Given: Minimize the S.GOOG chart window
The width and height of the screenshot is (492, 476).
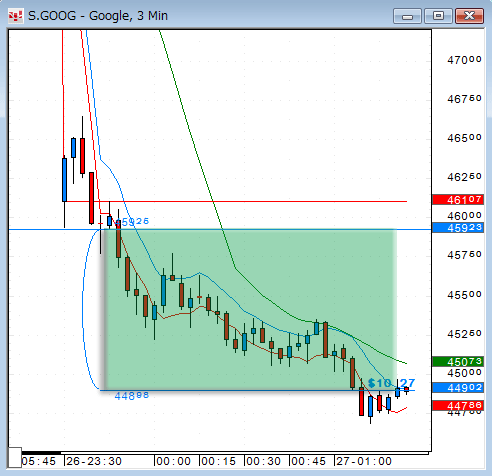Looking at the screenshot, I should click(407, 16).
